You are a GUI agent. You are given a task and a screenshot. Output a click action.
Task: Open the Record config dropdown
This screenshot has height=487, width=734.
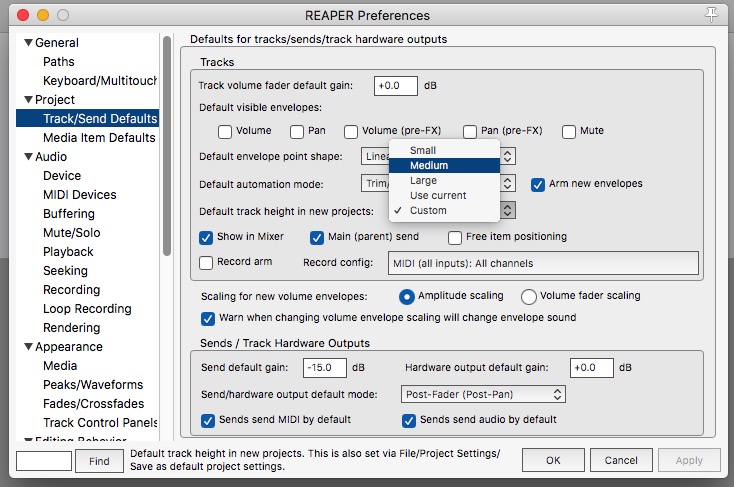[541, 264]
